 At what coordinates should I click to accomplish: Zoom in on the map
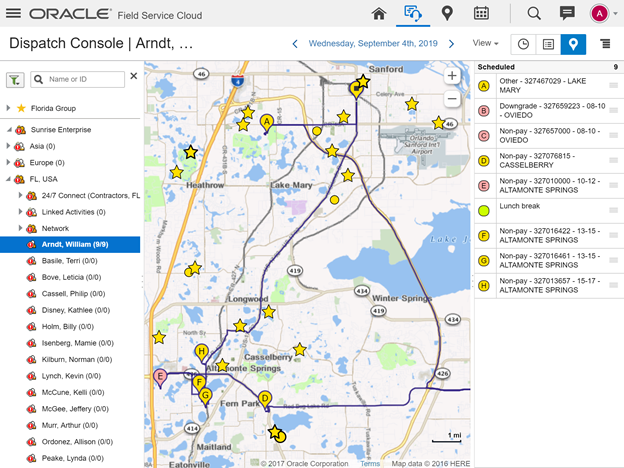(x=452, y=76)
